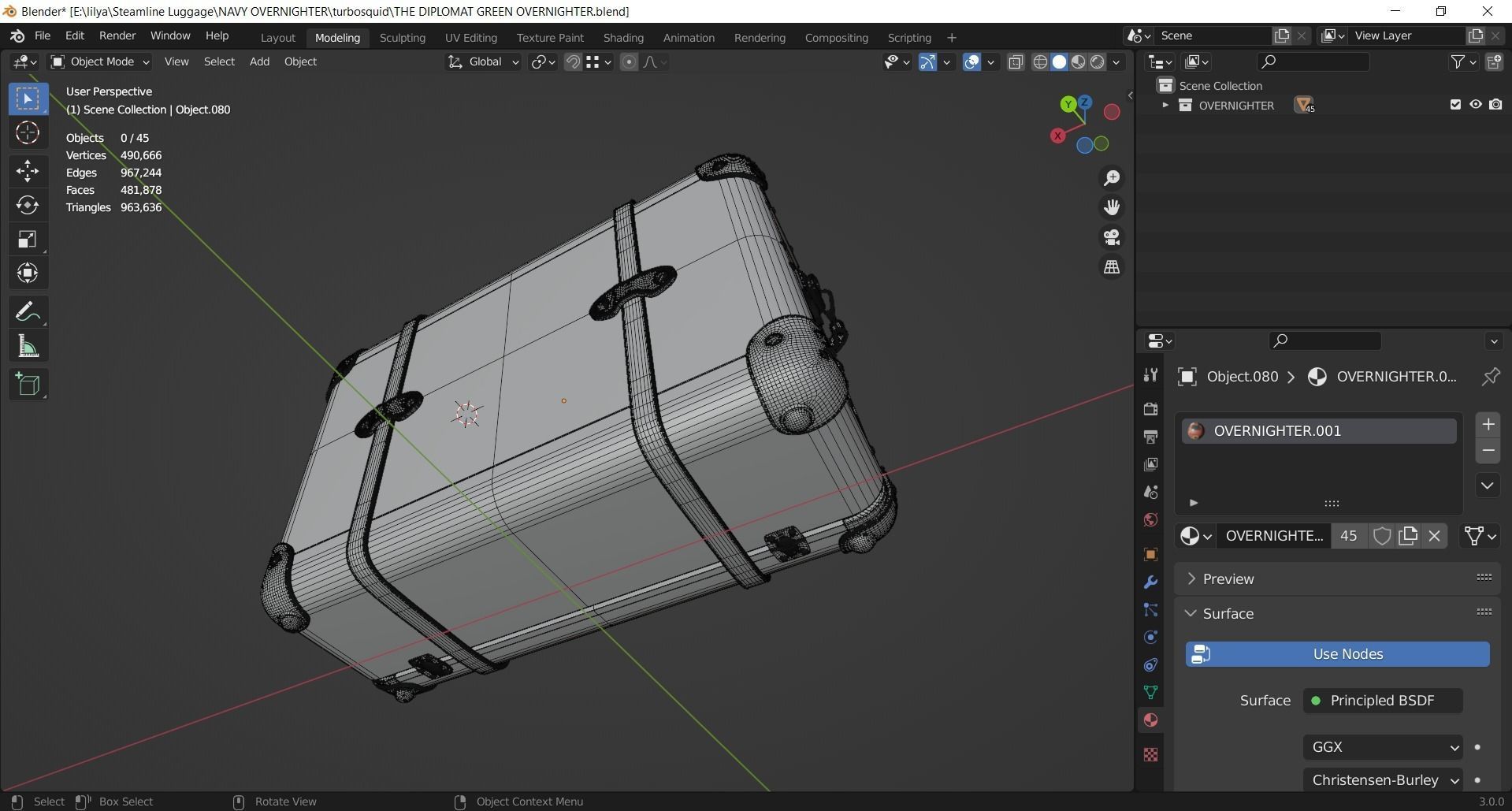Viewport: 1512px width, 811px height.
Task: Open the Modifiers wrench tab
Action: point(1150,582)
